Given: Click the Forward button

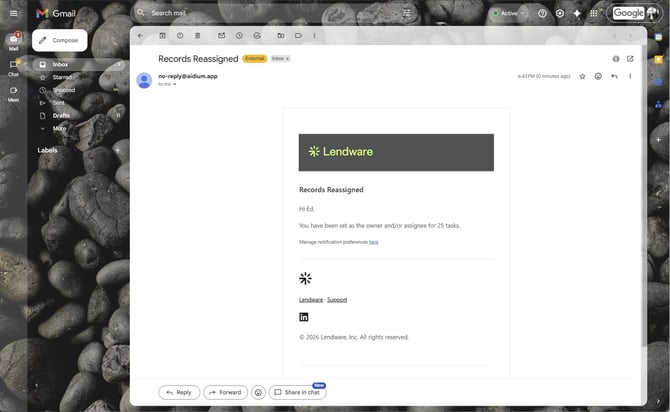Looking at the screenshot, I should (226, 392).
